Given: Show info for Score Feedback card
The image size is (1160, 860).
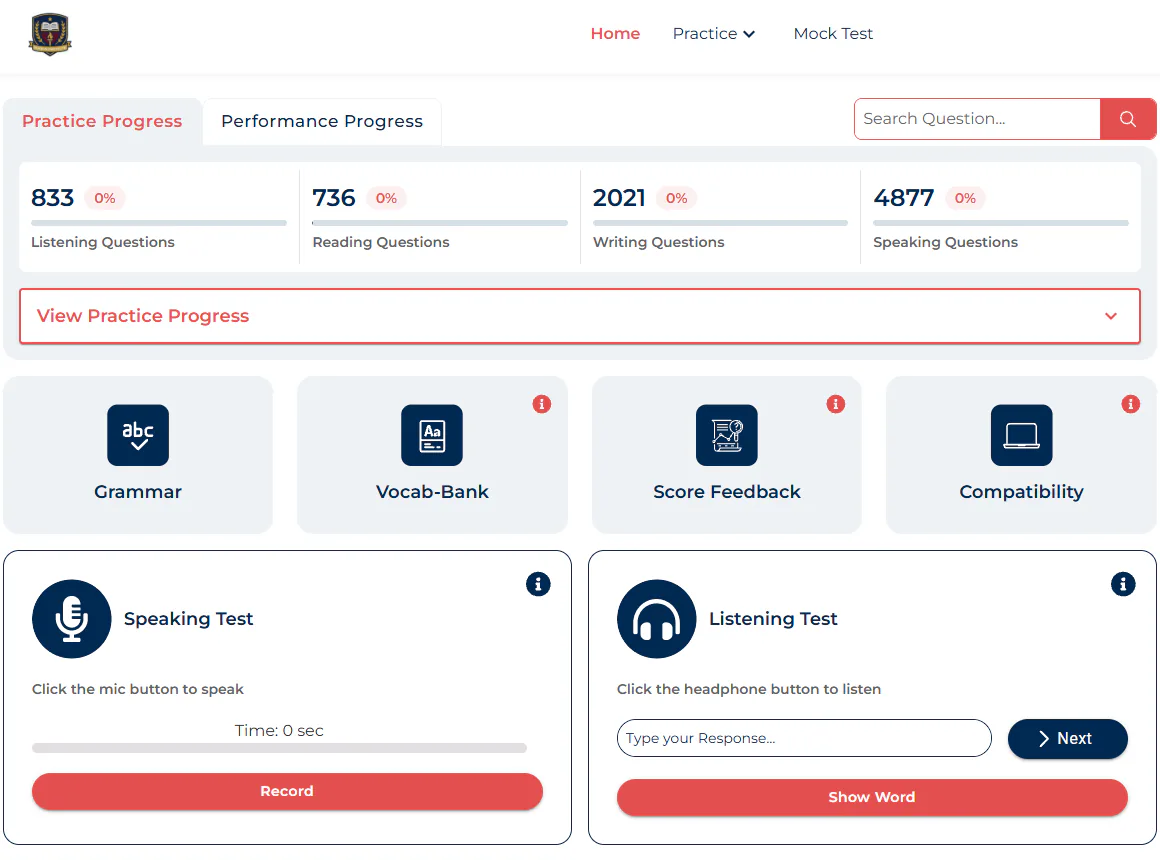Looking at the screenshot, I should pyautogui.click(x=836, y=404).
